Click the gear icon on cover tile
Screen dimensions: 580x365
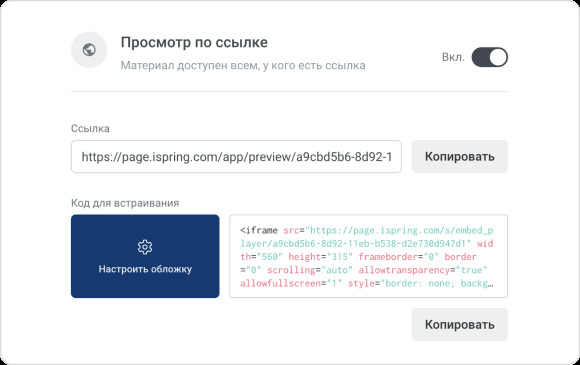pyautogui.click(x=145, y=247)
